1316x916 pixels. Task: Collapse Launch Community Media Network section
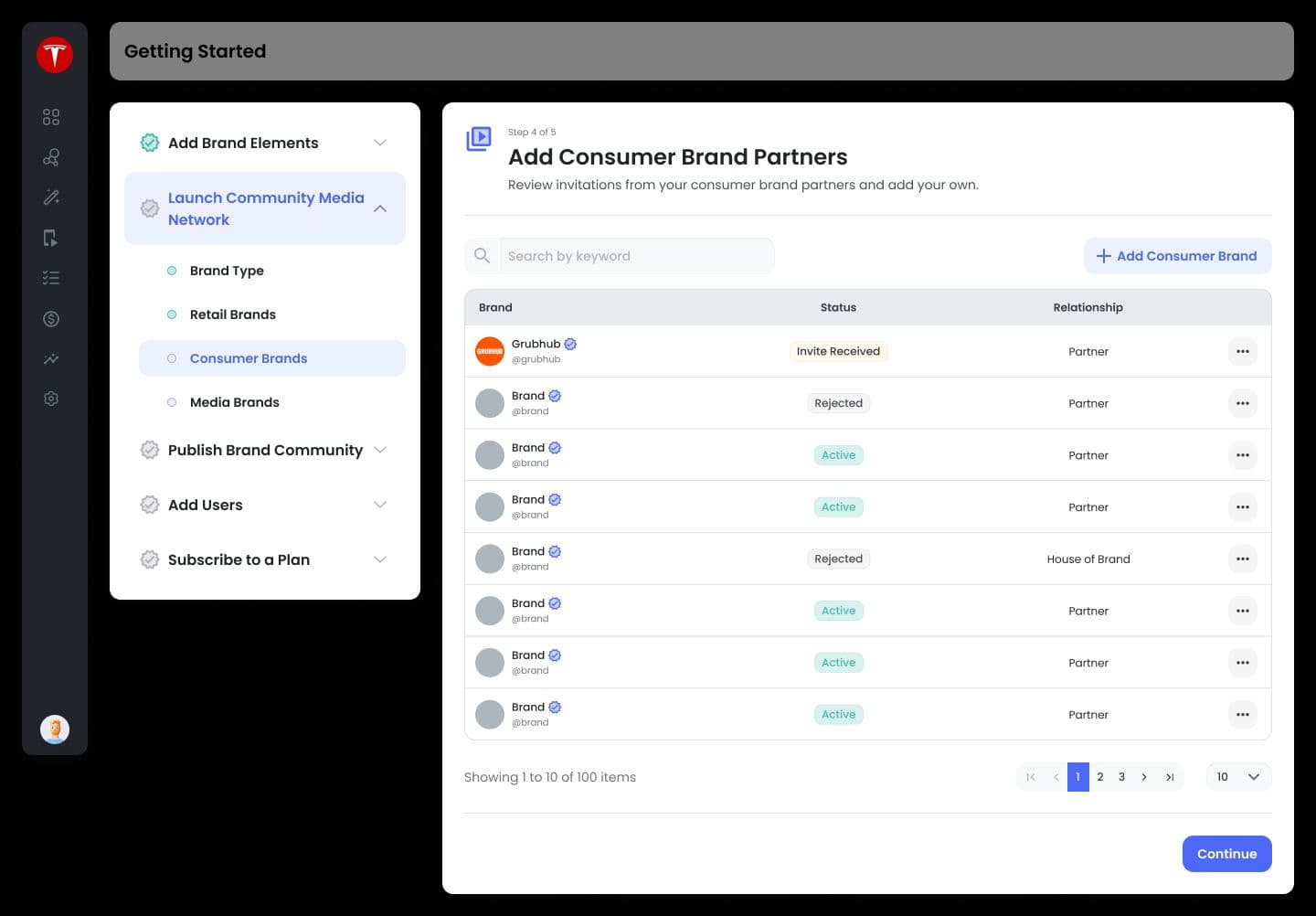pos(380,208)
